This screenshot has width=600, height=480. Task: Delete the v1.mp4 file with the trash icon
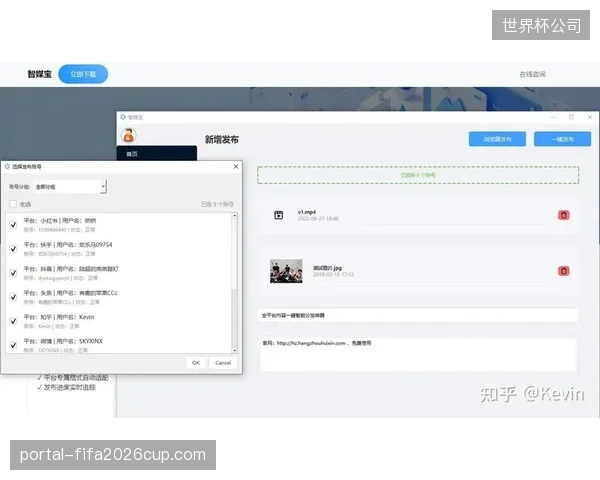pyautogui.click(x=563, y=215)
